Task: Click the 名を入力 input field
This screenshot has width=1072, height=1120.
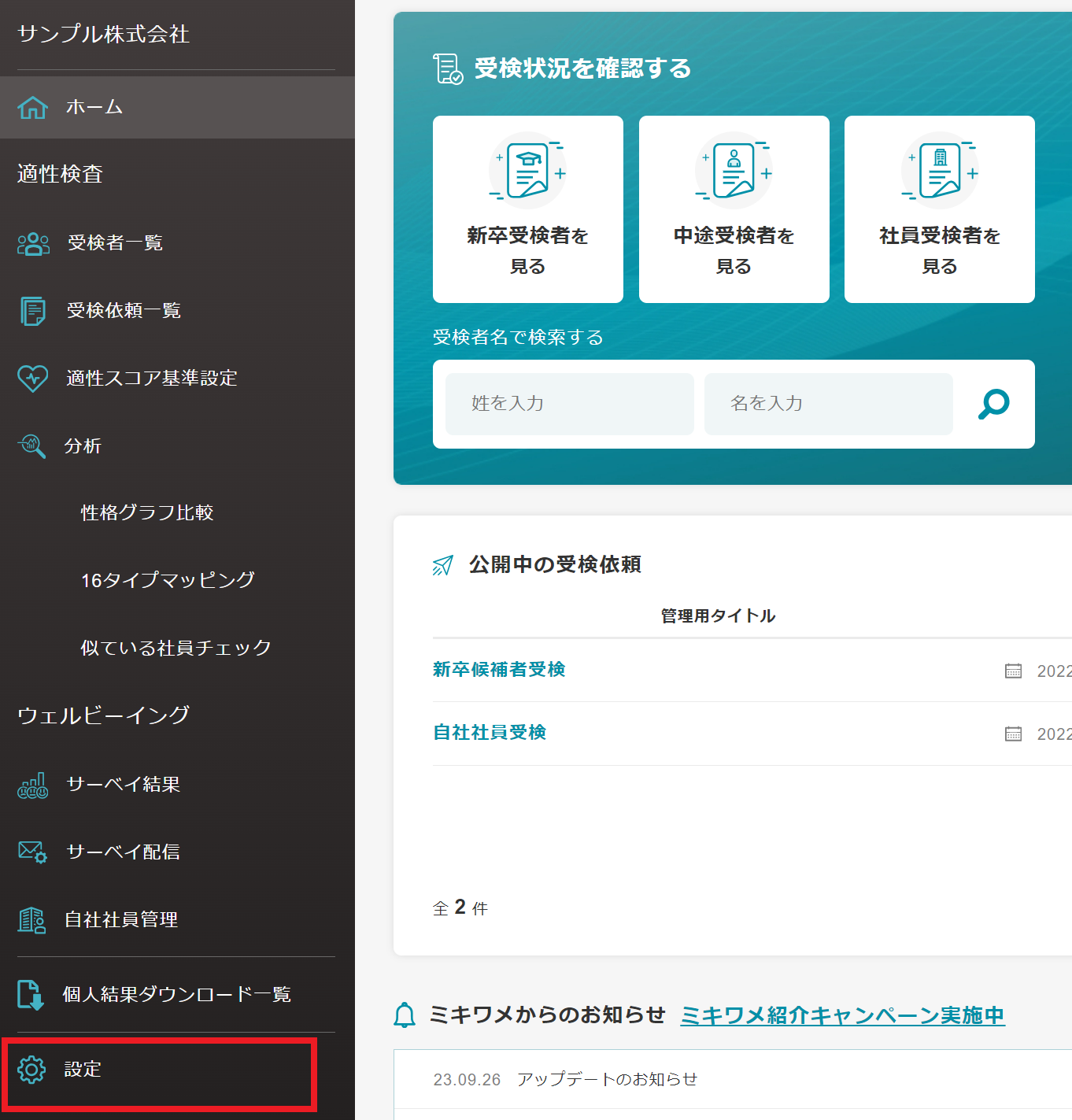Action: (828, 404)
